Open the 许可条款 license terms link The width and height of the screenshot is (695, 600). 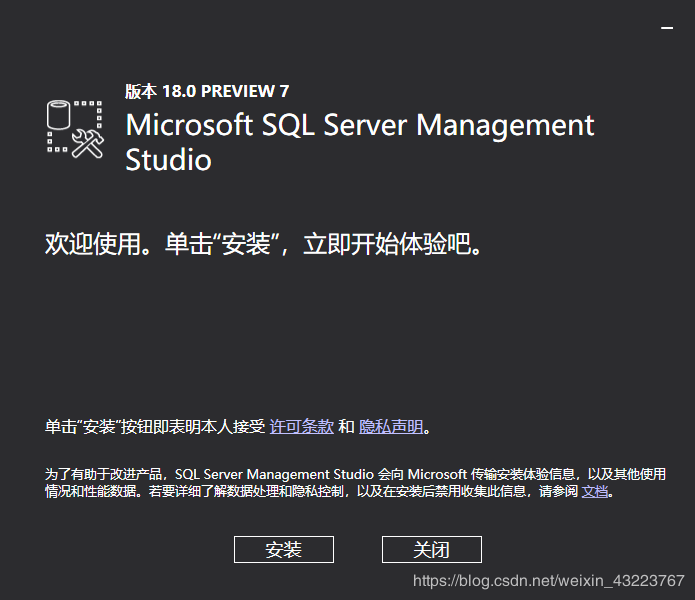tap(301, 426)
